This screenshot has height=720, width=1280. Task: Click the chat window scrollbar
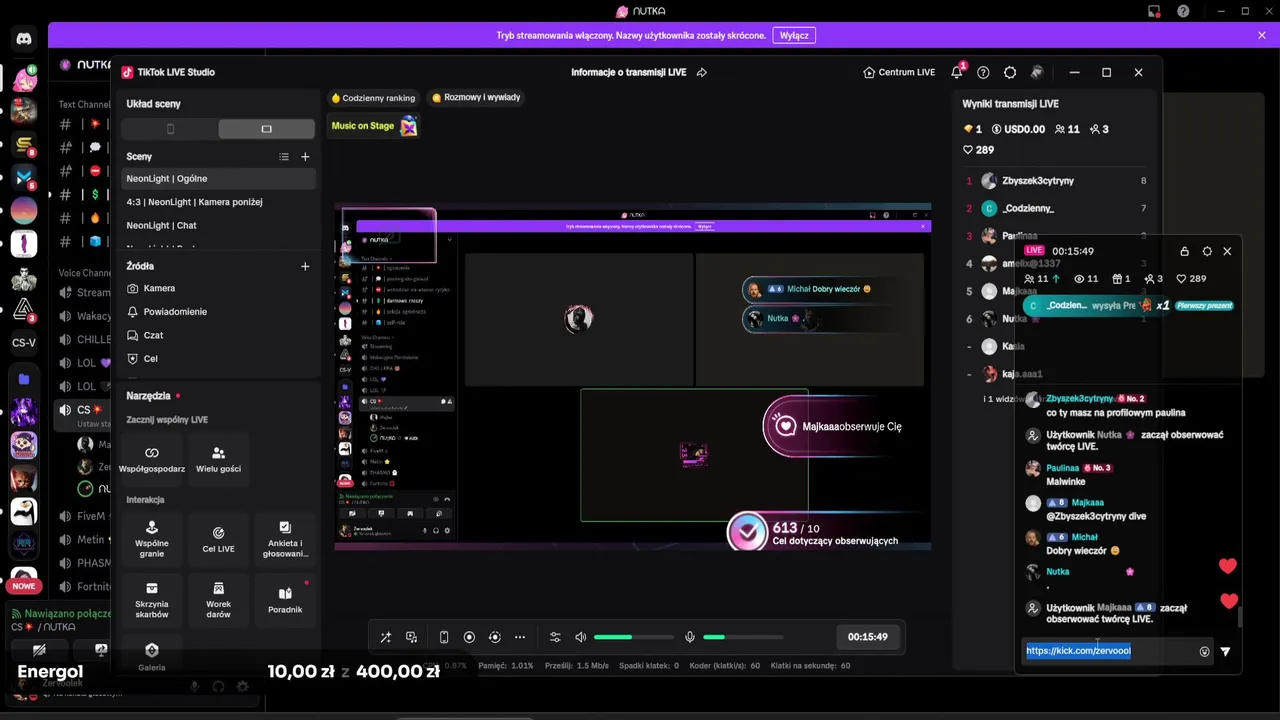tap(1239, 617)
